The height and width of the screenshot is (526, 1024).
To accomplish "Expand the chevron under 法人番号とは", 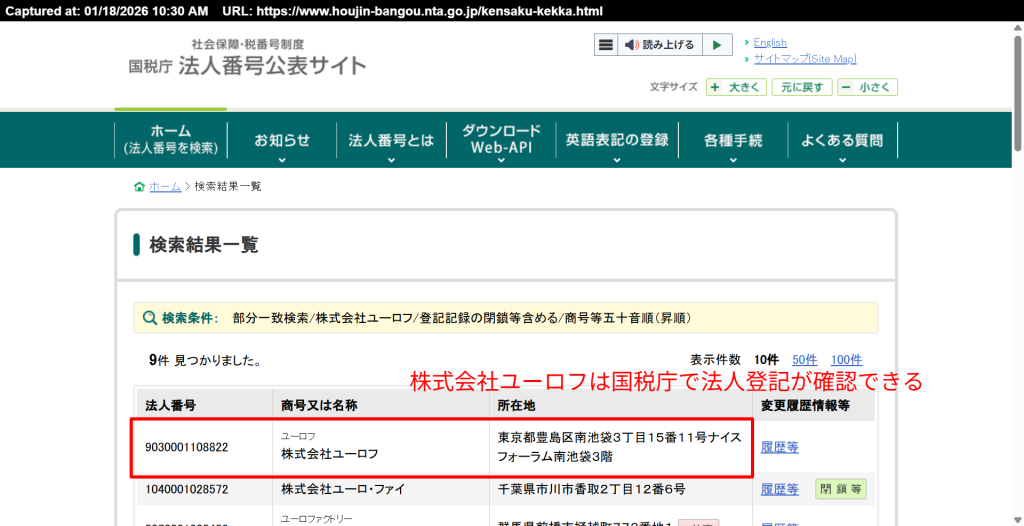I will [x=391, y=159].
